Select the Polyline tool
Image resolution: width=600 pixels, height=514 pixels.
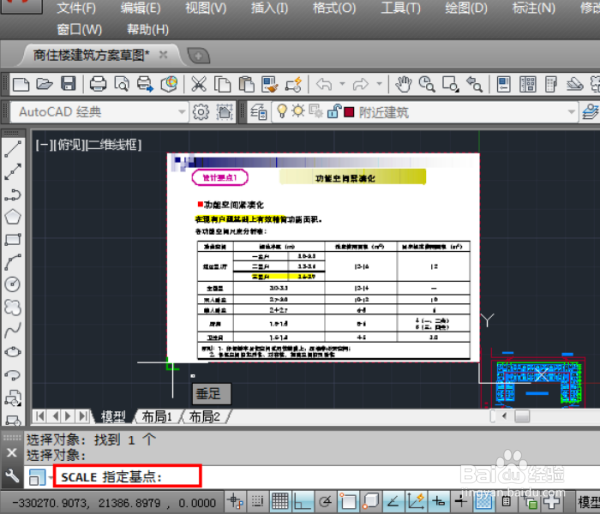(13, 195)
